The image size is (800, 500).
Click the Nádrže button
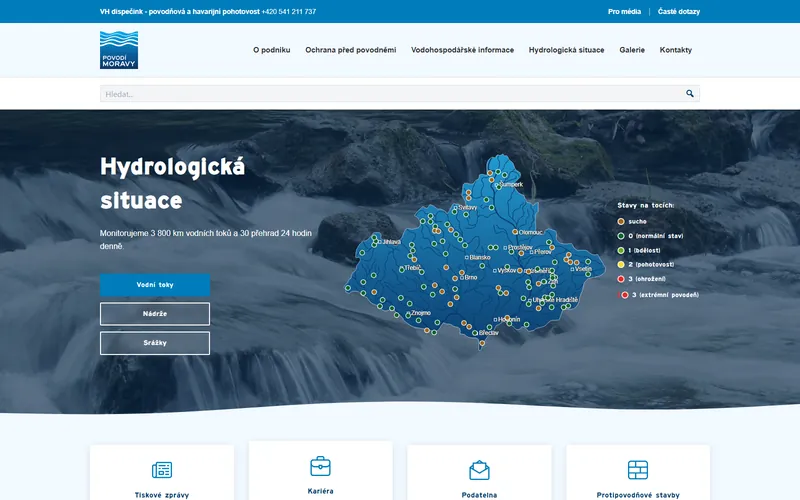point(155,314)
